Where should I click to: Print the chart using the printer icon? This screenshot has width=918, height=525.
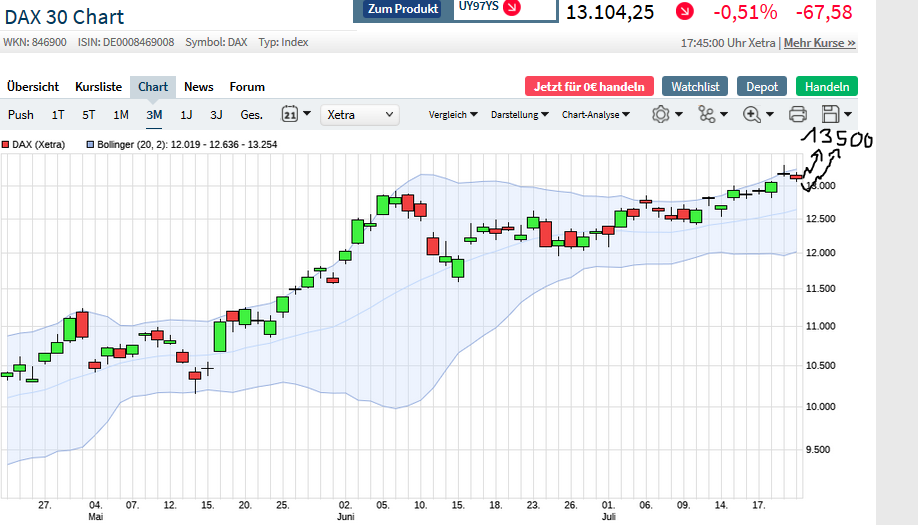(x=798, y=114)
